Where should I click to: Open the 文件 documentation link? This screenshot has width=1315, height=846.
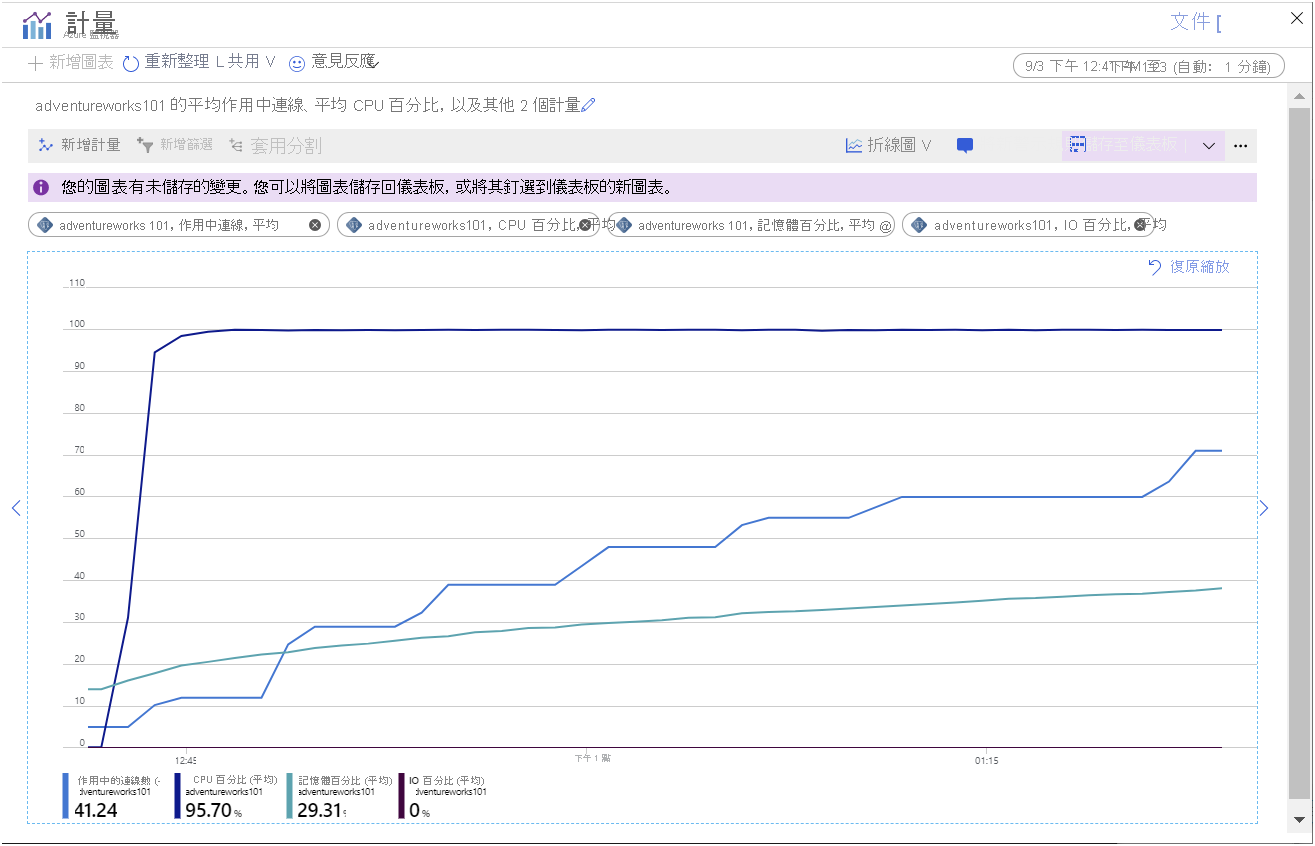point(1195,21)
